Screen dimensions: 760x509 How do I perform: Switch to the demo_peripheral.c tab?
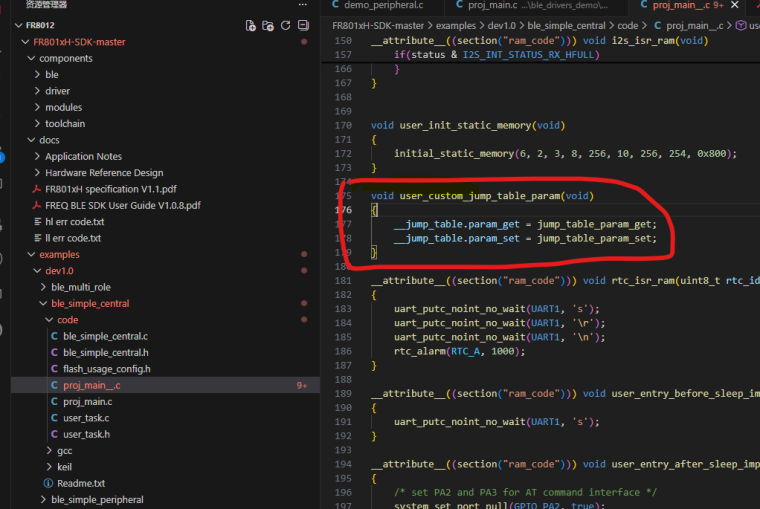pyautogui.click(x=383, y=5)
